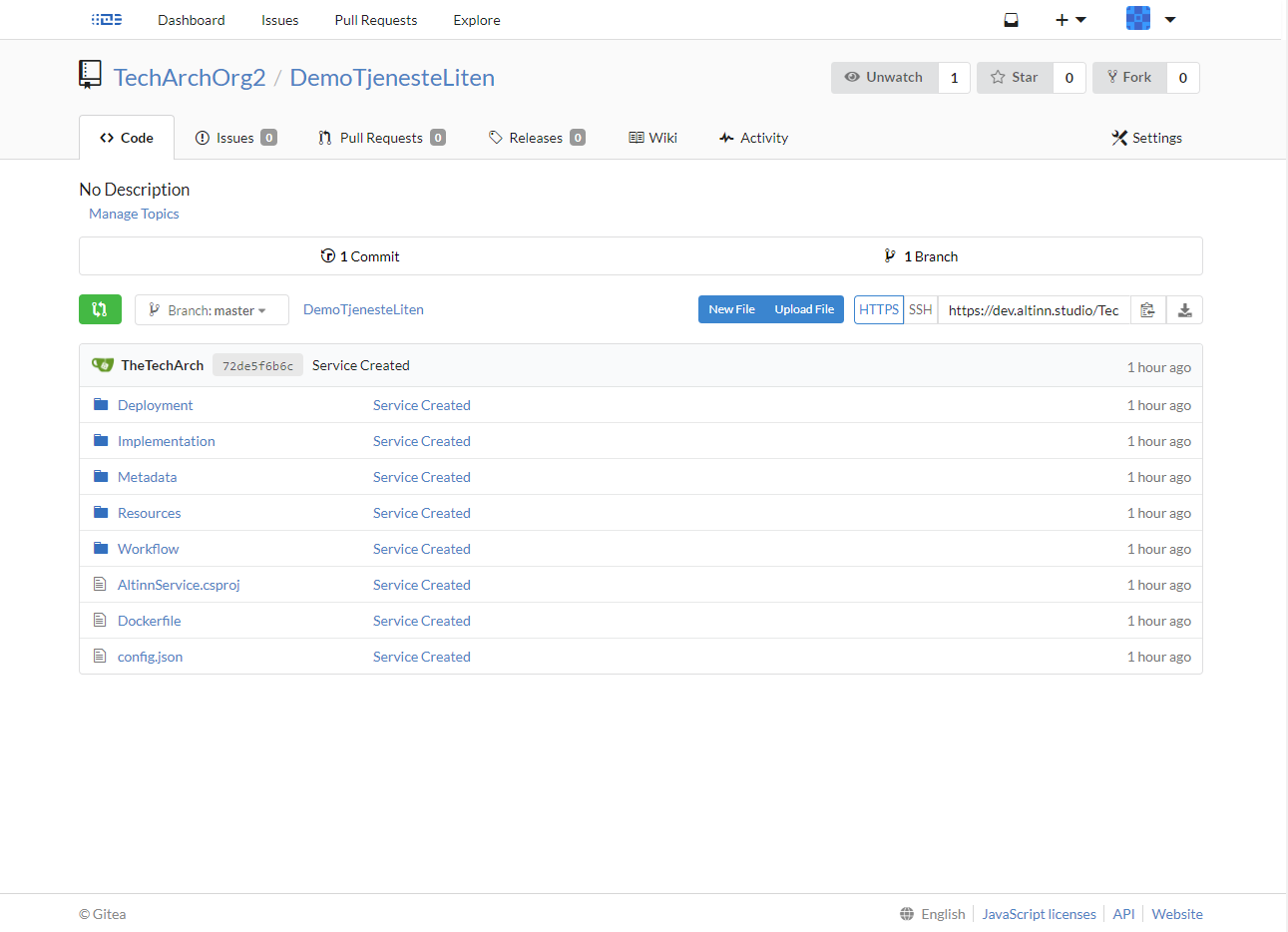Image resolution: width=1288 pixels, height=932 pixels.
Task: Click the TheTechArch committer avatar
Action: (x=103, y=365)
